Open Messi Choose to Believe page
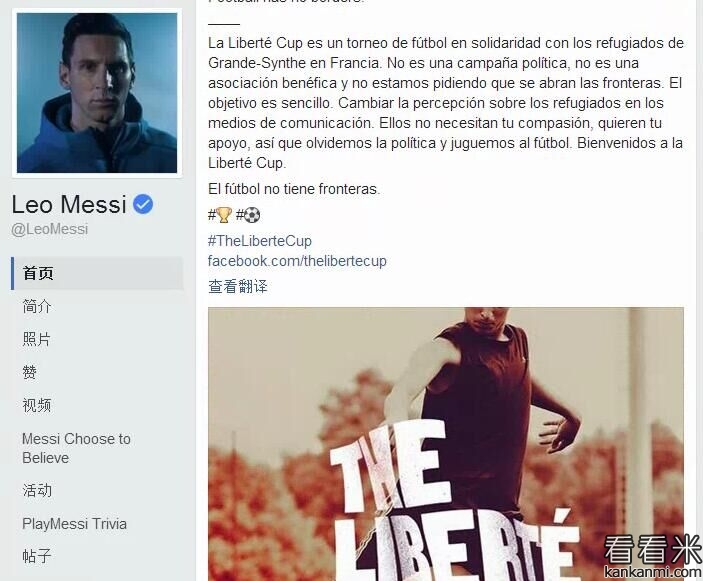Viewport: 703px width, 581px height. tap(76, 448)
